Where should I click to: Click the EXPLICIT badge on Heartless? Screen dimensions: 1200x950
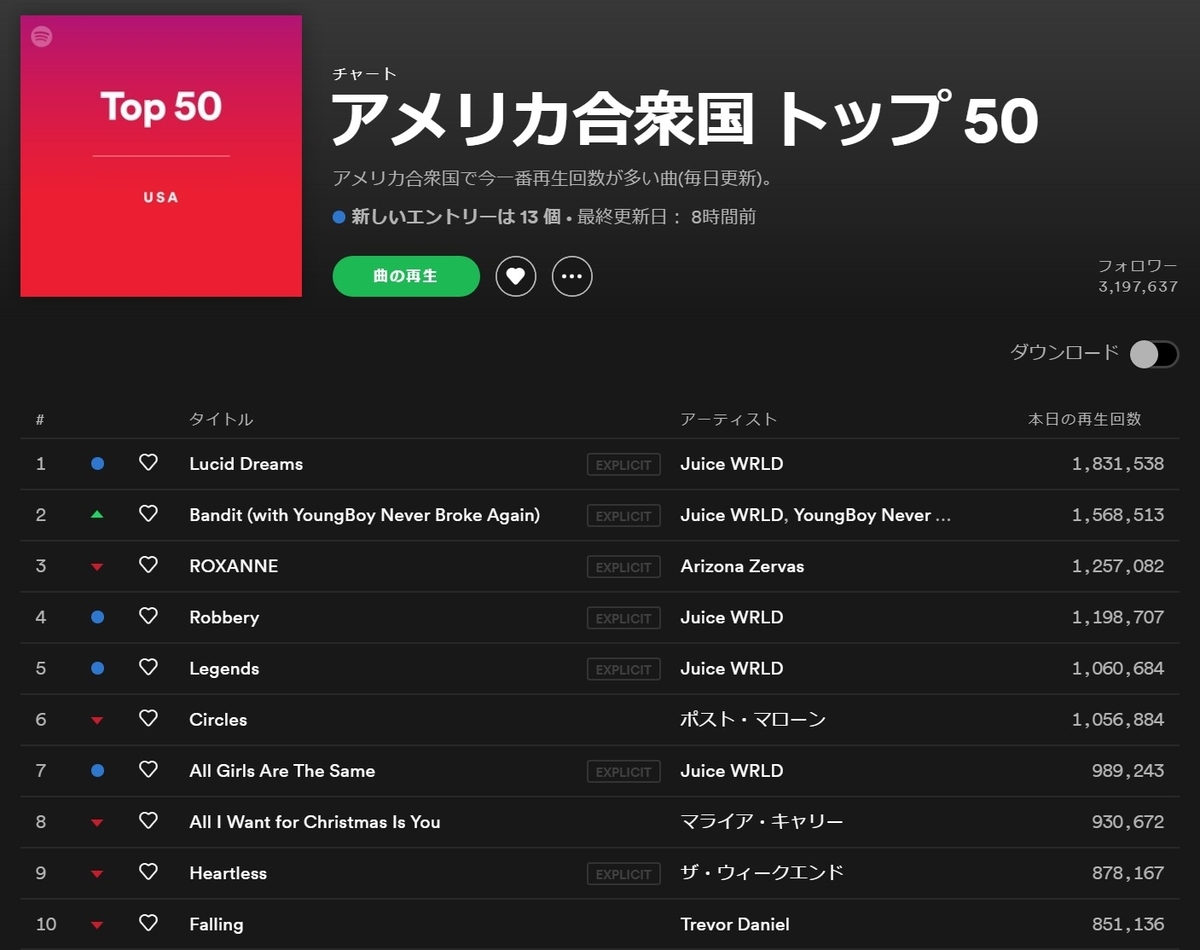[624, 874]
